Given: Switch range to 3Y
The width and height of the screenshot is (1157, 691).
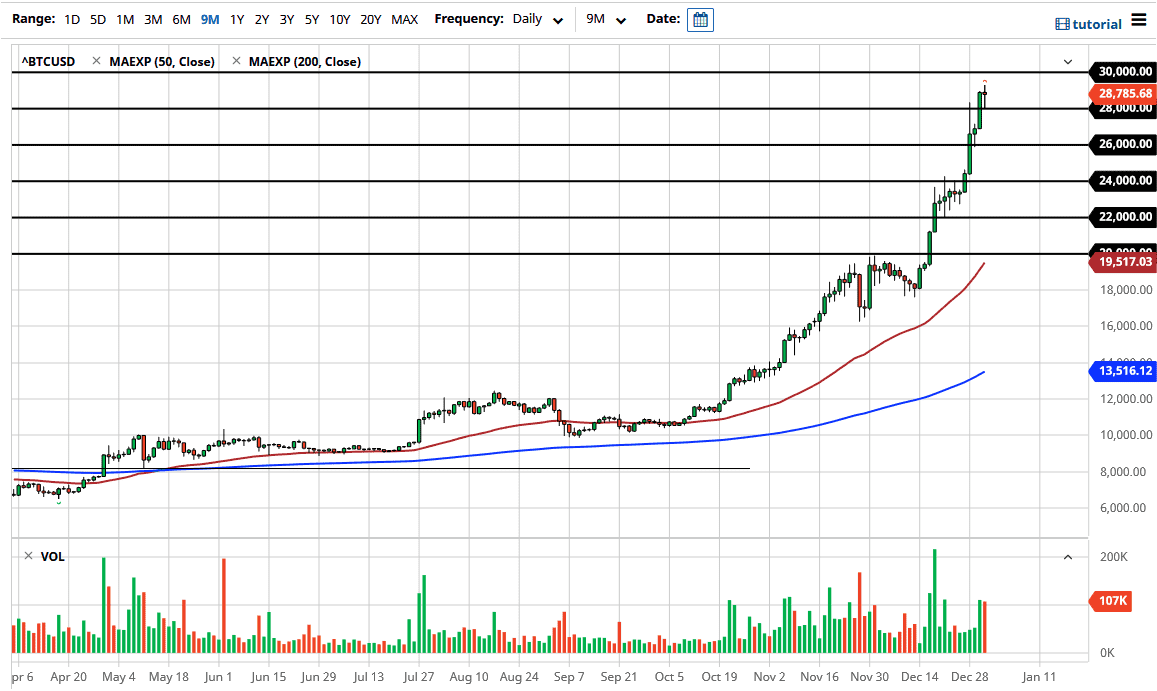Looking at the screenshot, I should [287, 20].
